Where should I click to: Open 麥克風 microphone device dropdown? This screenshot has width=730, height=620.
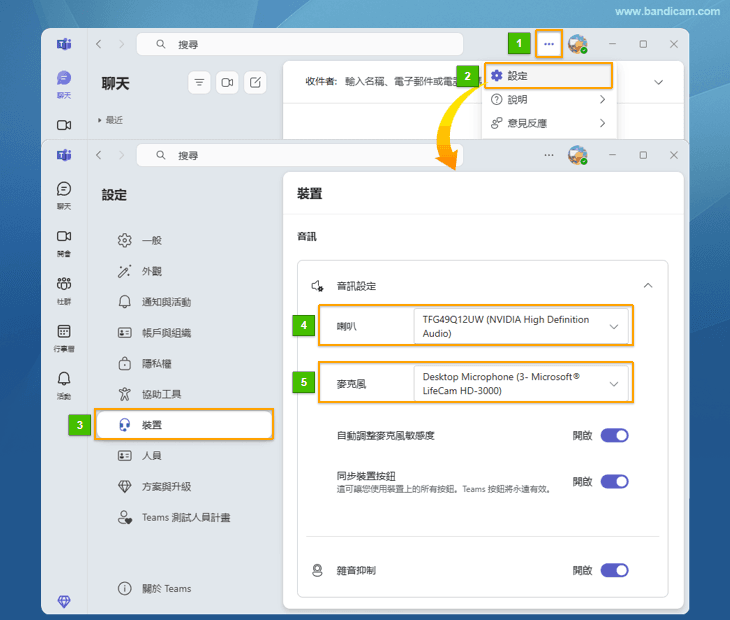(x=521, y=384)
